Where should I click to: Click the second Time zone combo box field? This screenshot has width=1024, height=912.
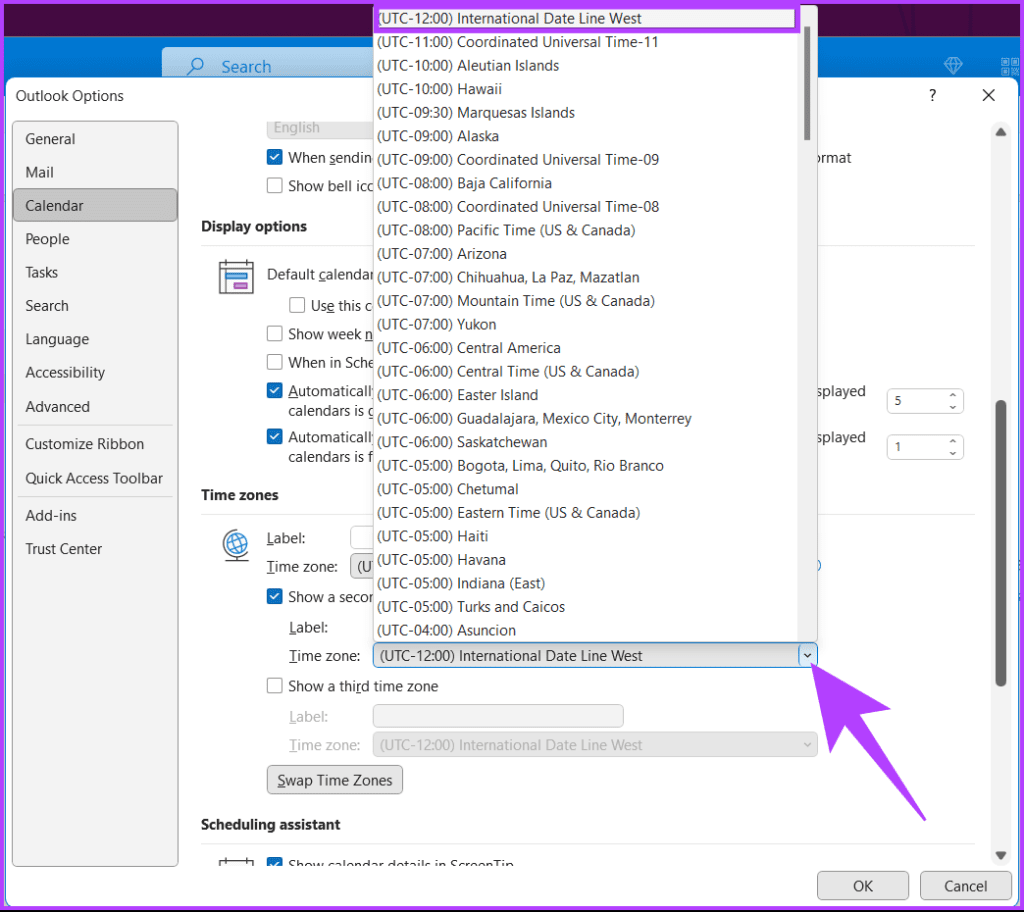point(595,655)
